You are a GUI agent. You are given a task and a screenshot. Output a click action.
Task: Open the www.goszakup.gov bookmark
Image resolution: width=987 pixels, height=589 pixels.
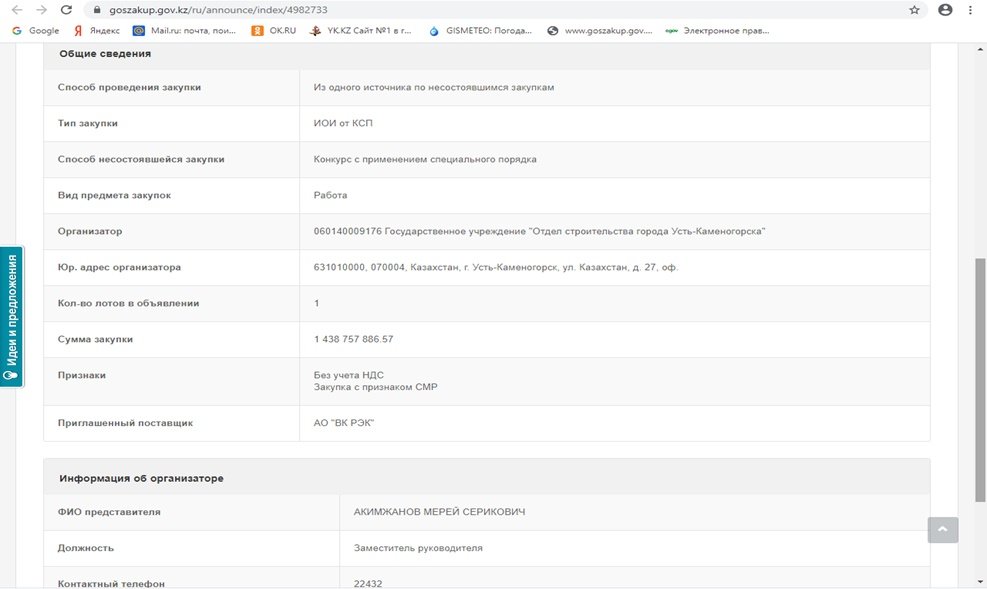tap(599, 31)
